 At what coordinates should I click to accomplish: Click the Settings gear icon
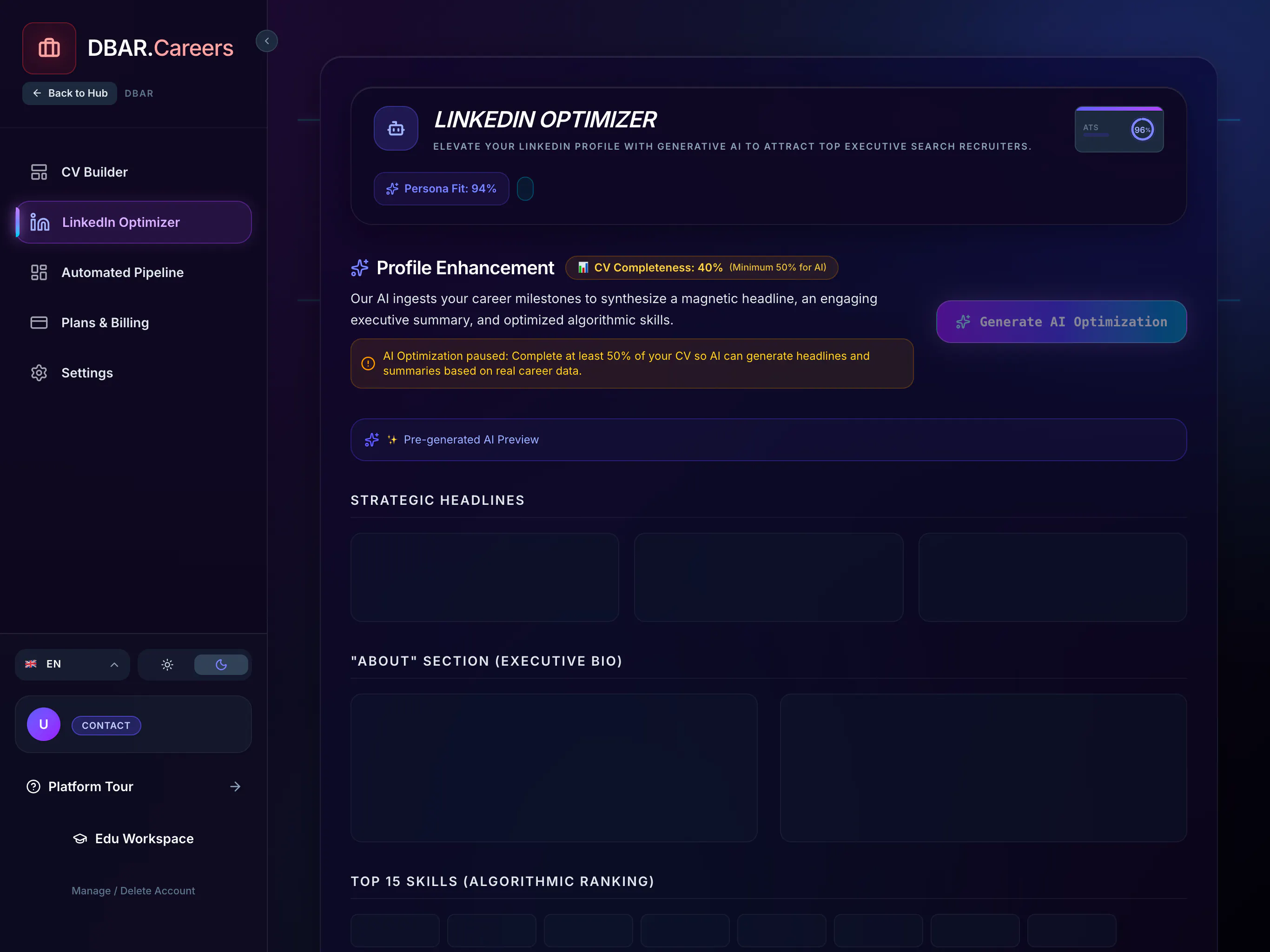click(x=39, y=373)
